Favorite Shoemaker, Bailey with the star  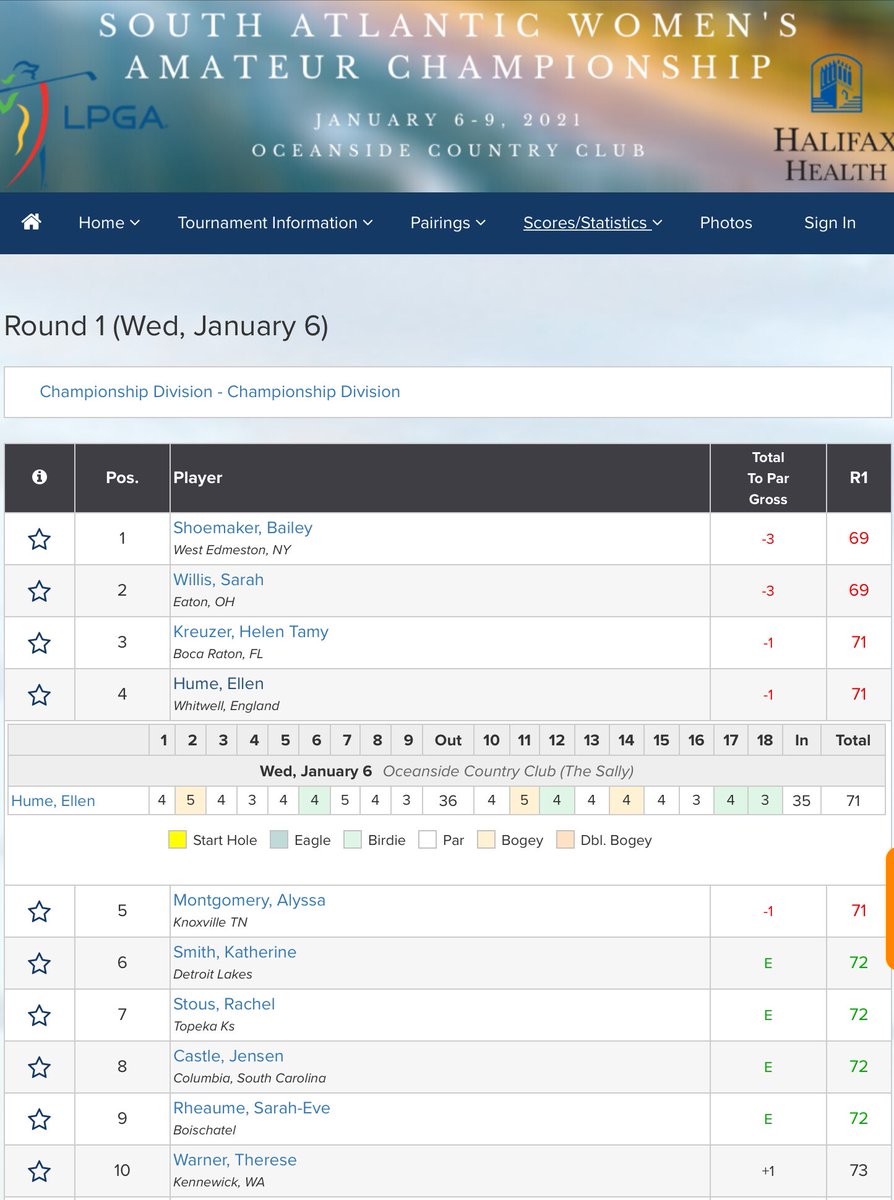click(x=39, y=539)
